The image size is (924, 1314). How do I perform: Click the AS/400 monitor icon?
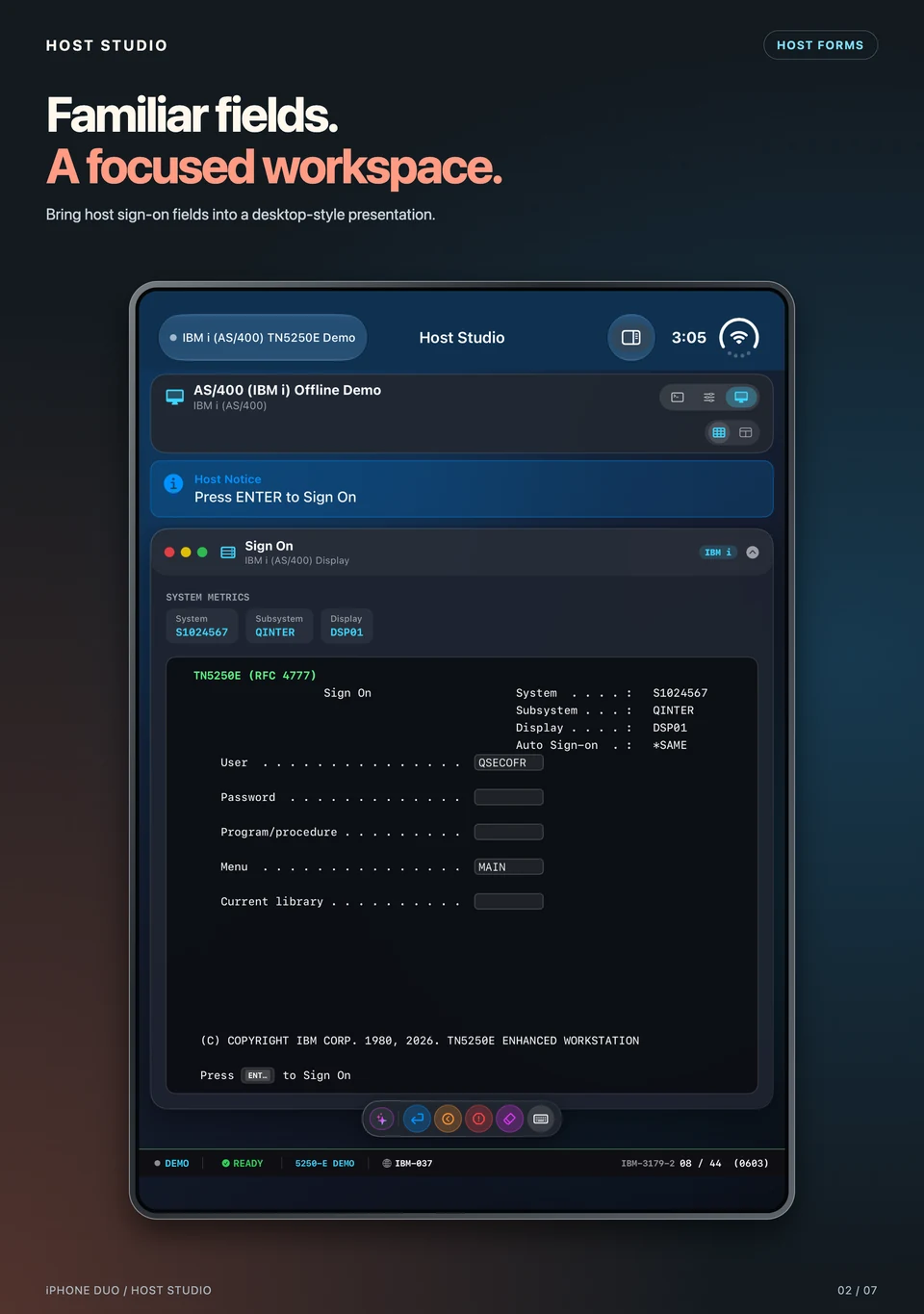pyautogui.click(x=175, y=397)
